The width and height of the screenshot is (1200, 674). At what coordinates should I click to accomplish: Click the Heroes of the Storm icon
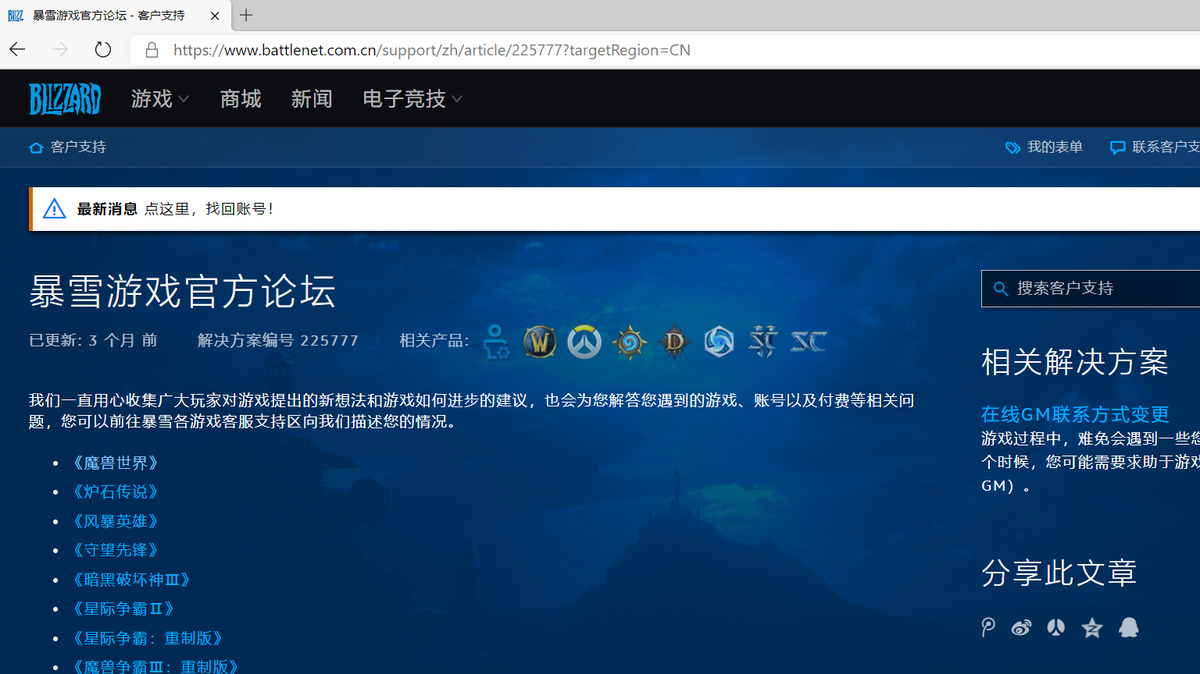tap(719, 341)
